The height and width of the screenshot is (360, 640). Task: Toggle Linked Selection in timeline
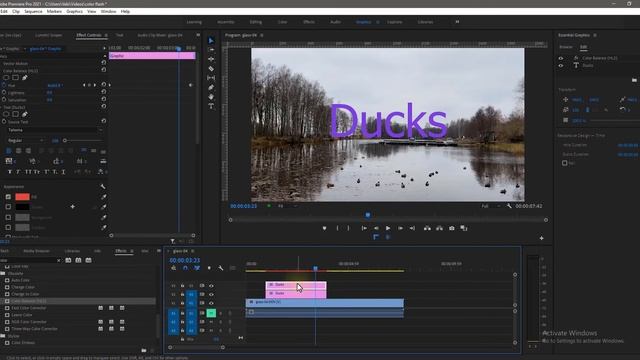(x=197, y=268)
